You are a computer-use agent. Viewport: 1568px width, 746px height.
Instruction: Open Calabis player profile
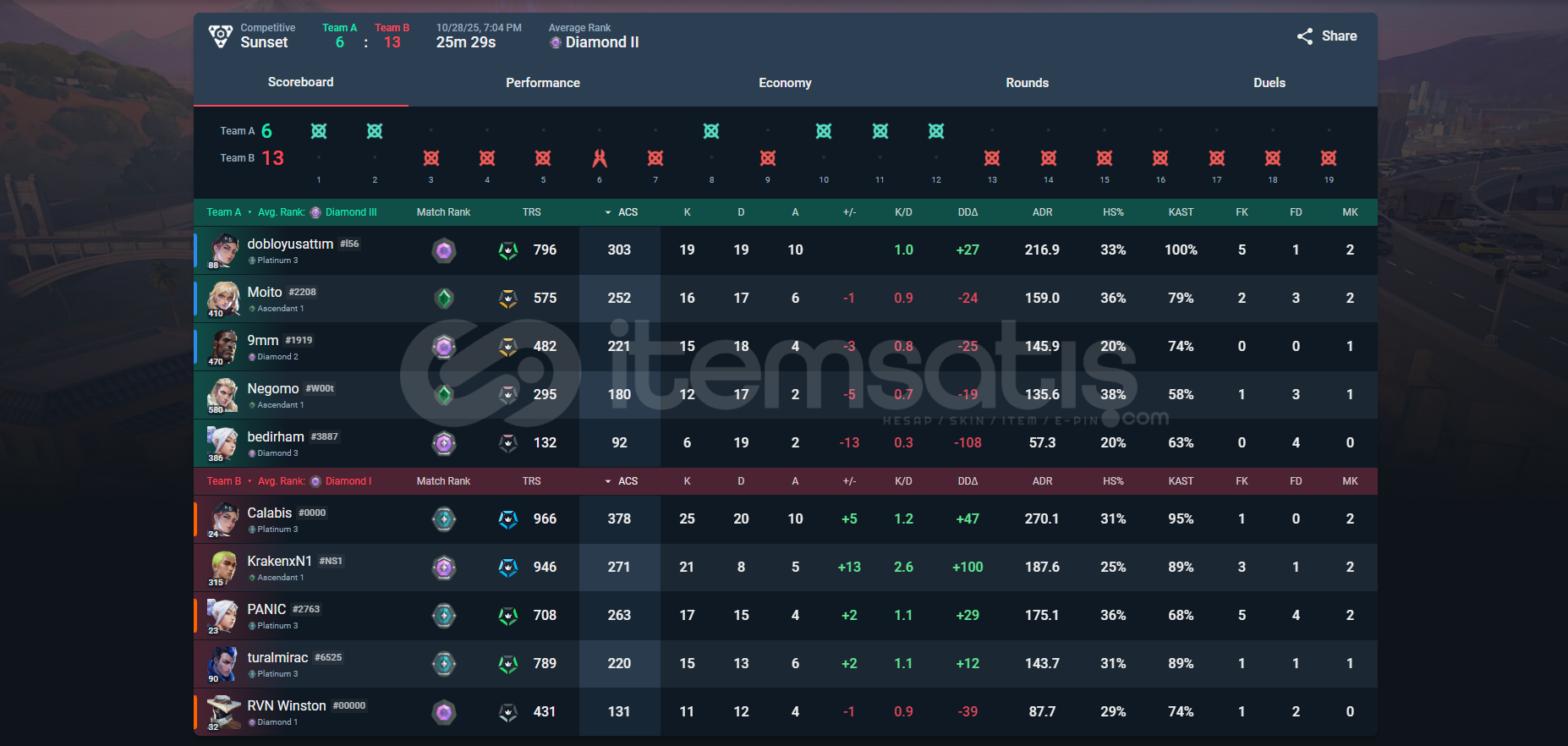coord(270,513)
